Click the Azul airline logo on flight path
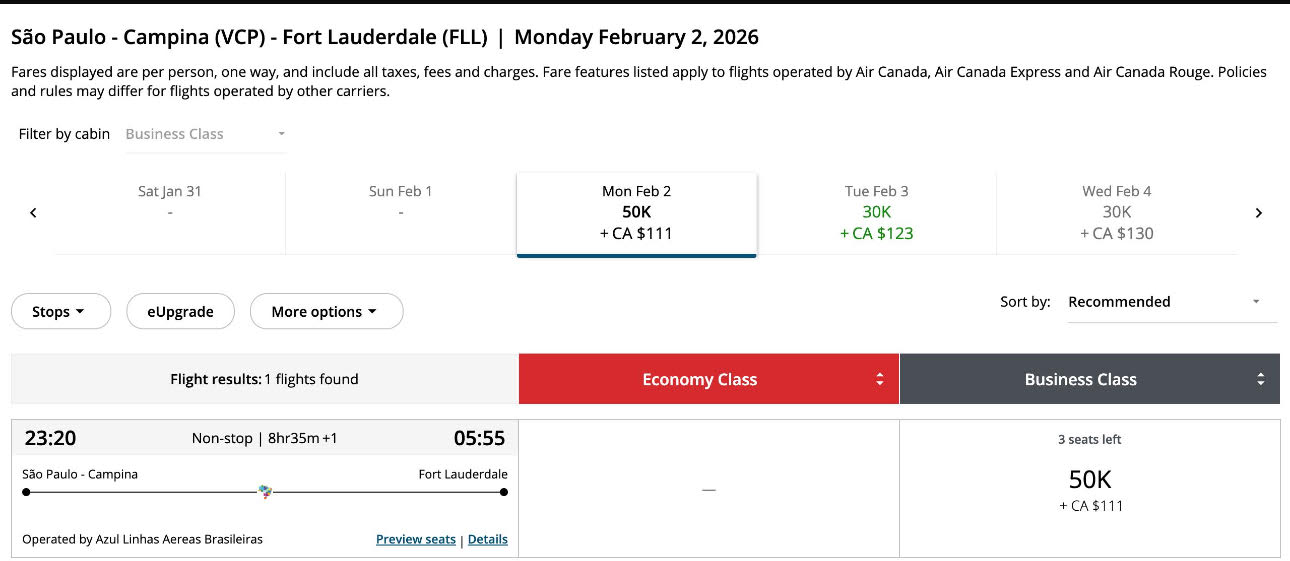This screenshot has height=561, width=1290. pyautogui.click(x=265, y=491)
